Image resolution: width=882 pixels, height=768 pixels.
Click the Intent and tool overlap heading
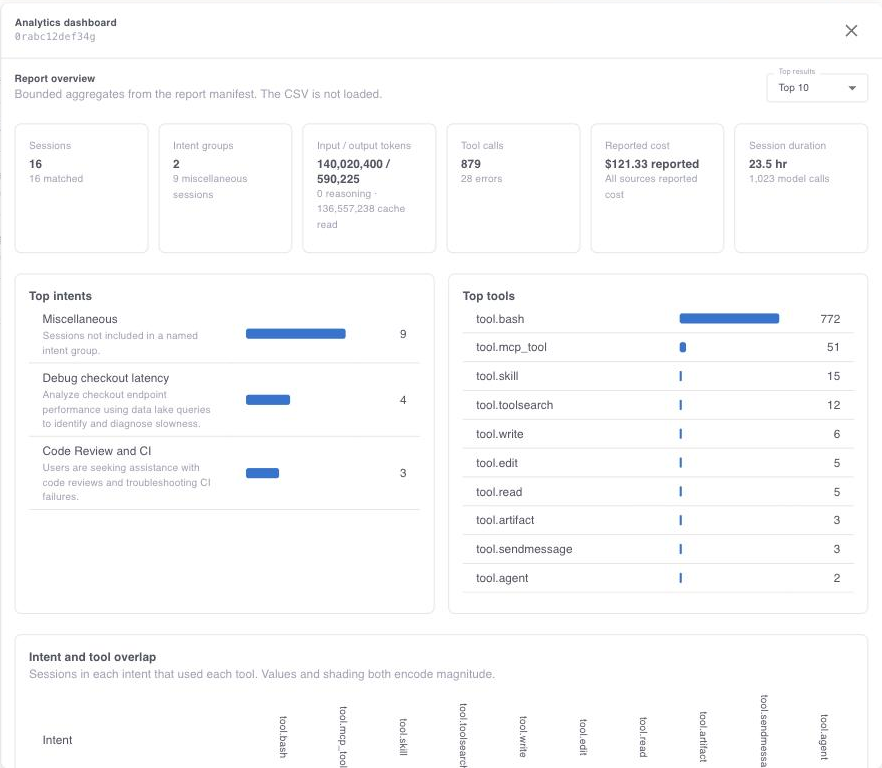coord(92,657)
